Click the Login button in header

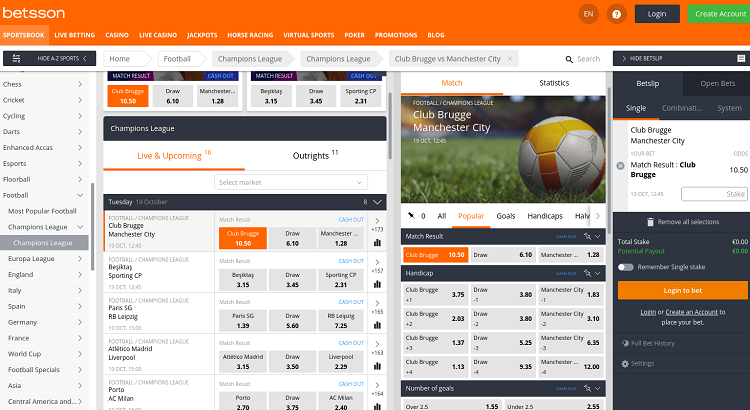657,14
